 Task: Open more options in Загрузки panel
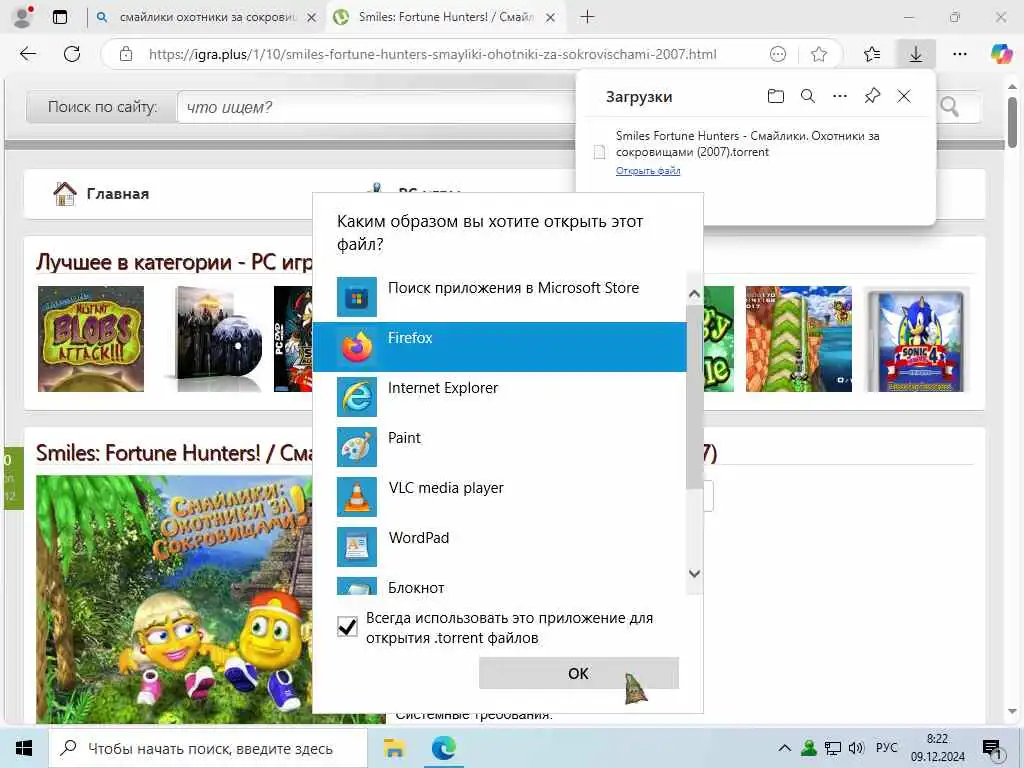[x=840, y=97]
